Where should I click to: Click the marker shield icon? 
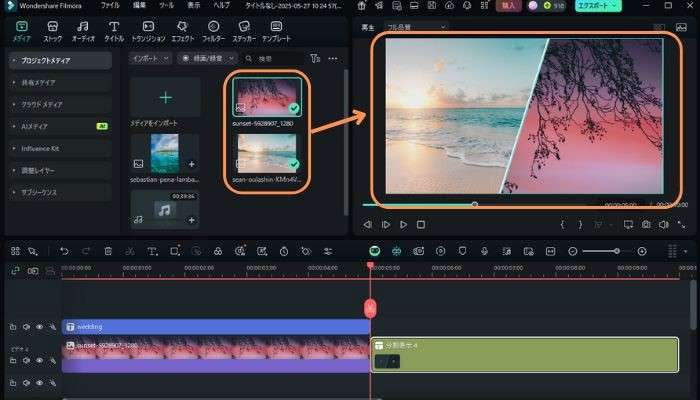tap(462, 251)
